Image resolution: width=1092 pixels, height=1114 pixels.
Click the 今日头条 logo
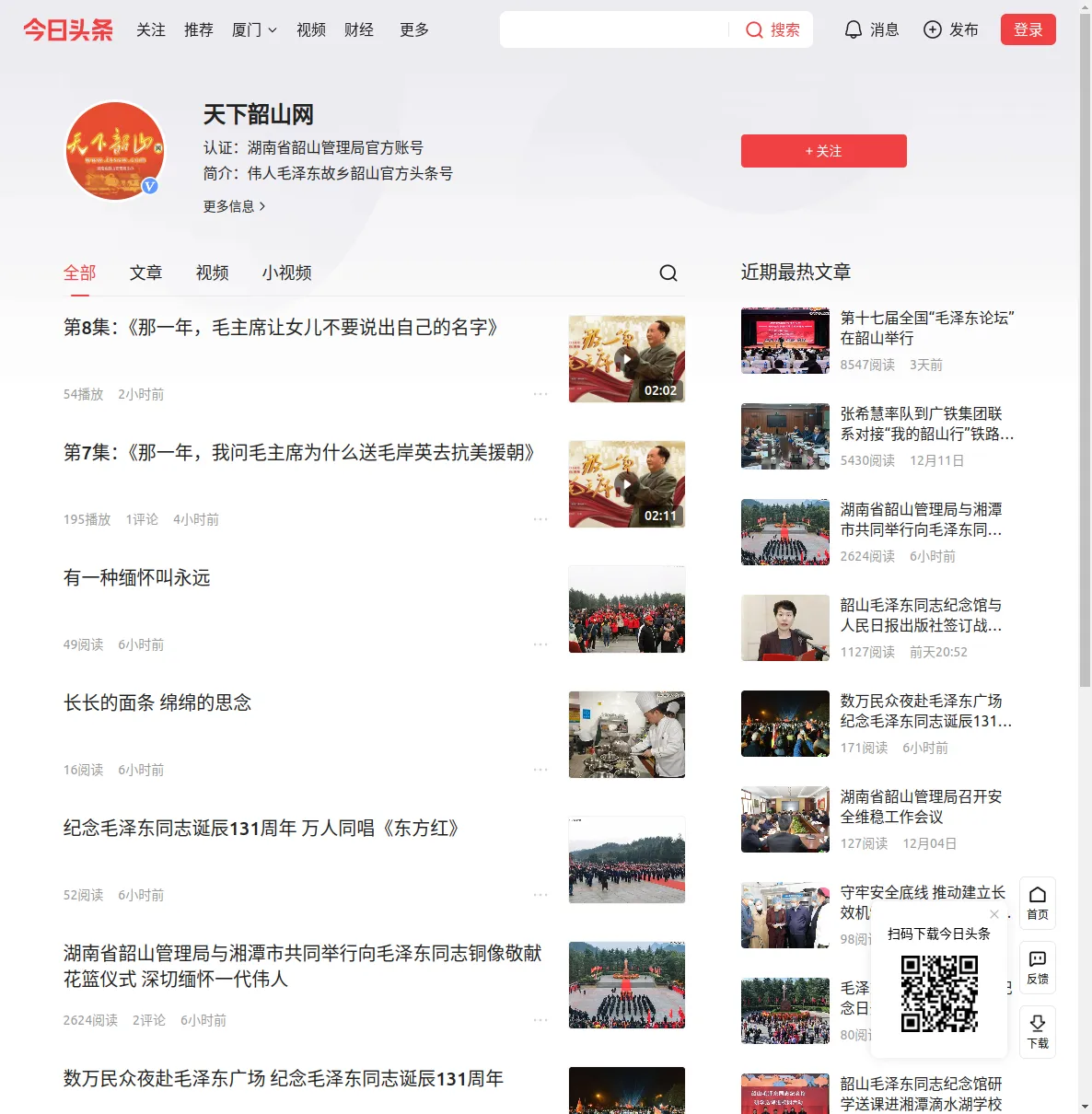coord(68,29)
